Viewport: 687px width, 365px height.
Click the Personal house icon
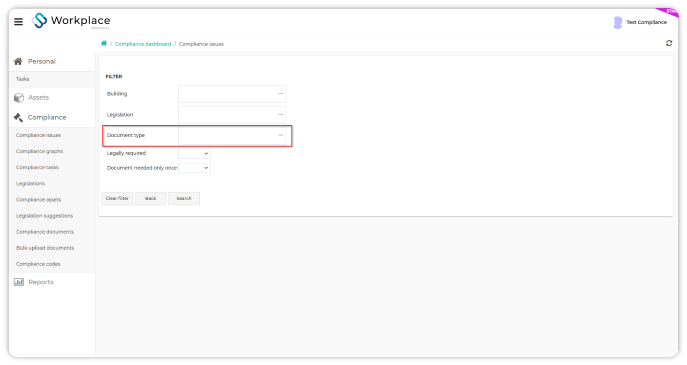click(18, 61)
